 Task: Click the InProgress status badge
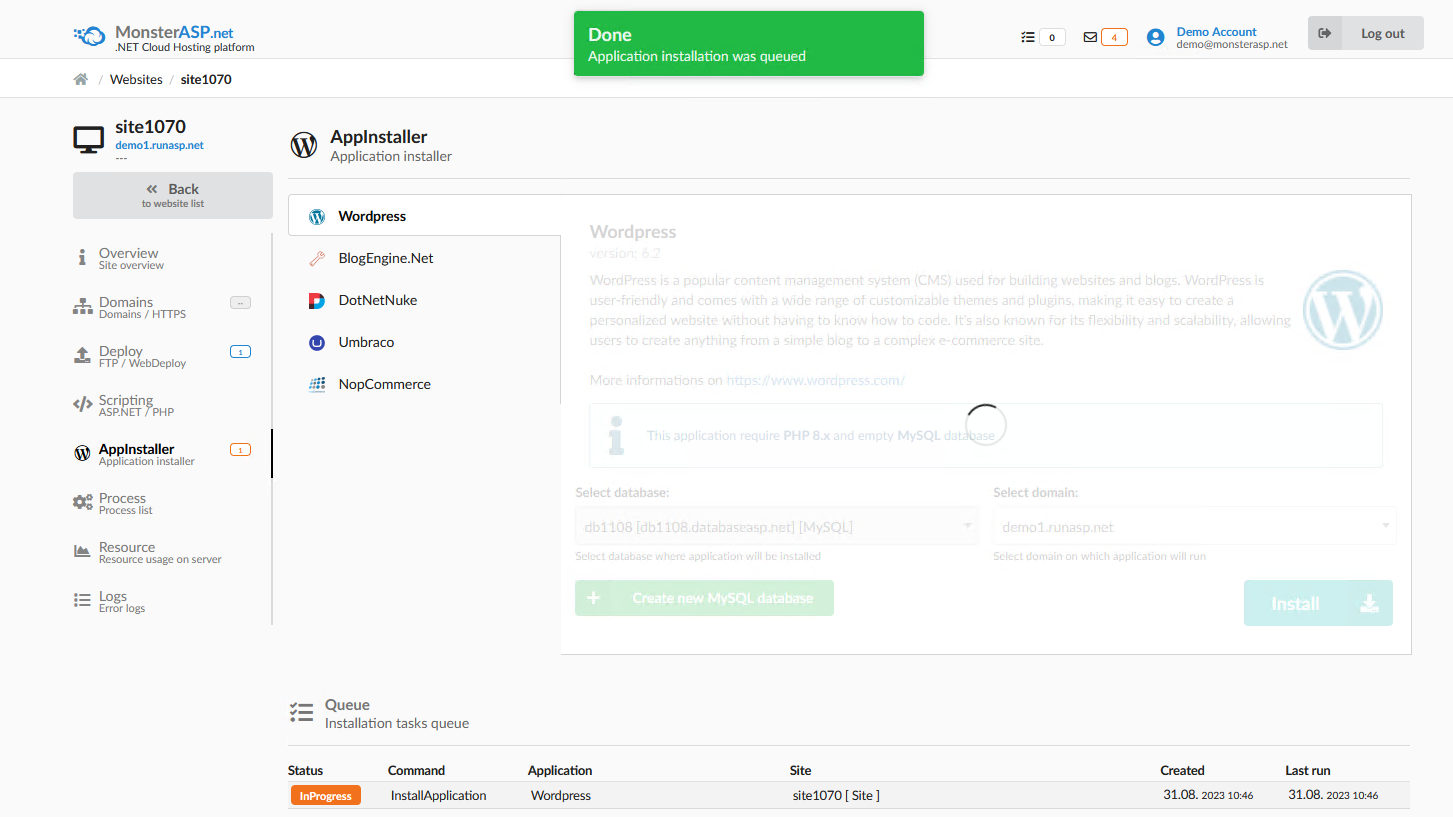coord(325,796)
